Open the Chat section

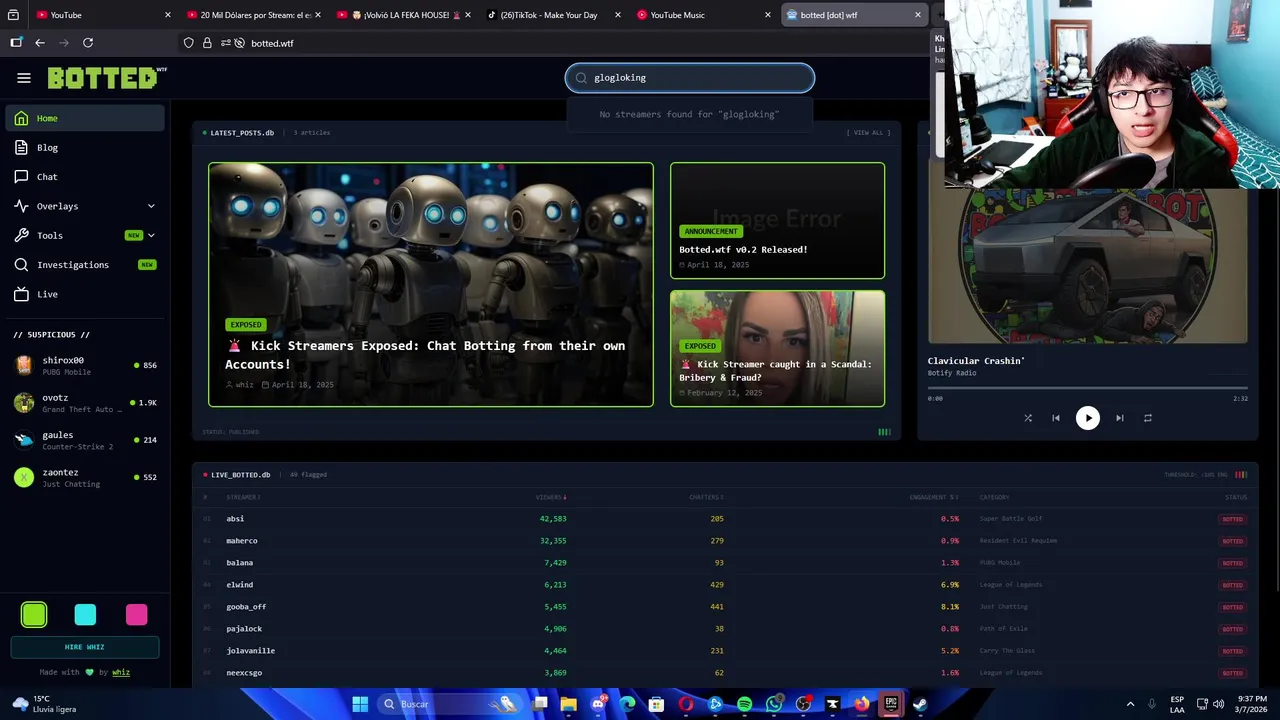85,177
